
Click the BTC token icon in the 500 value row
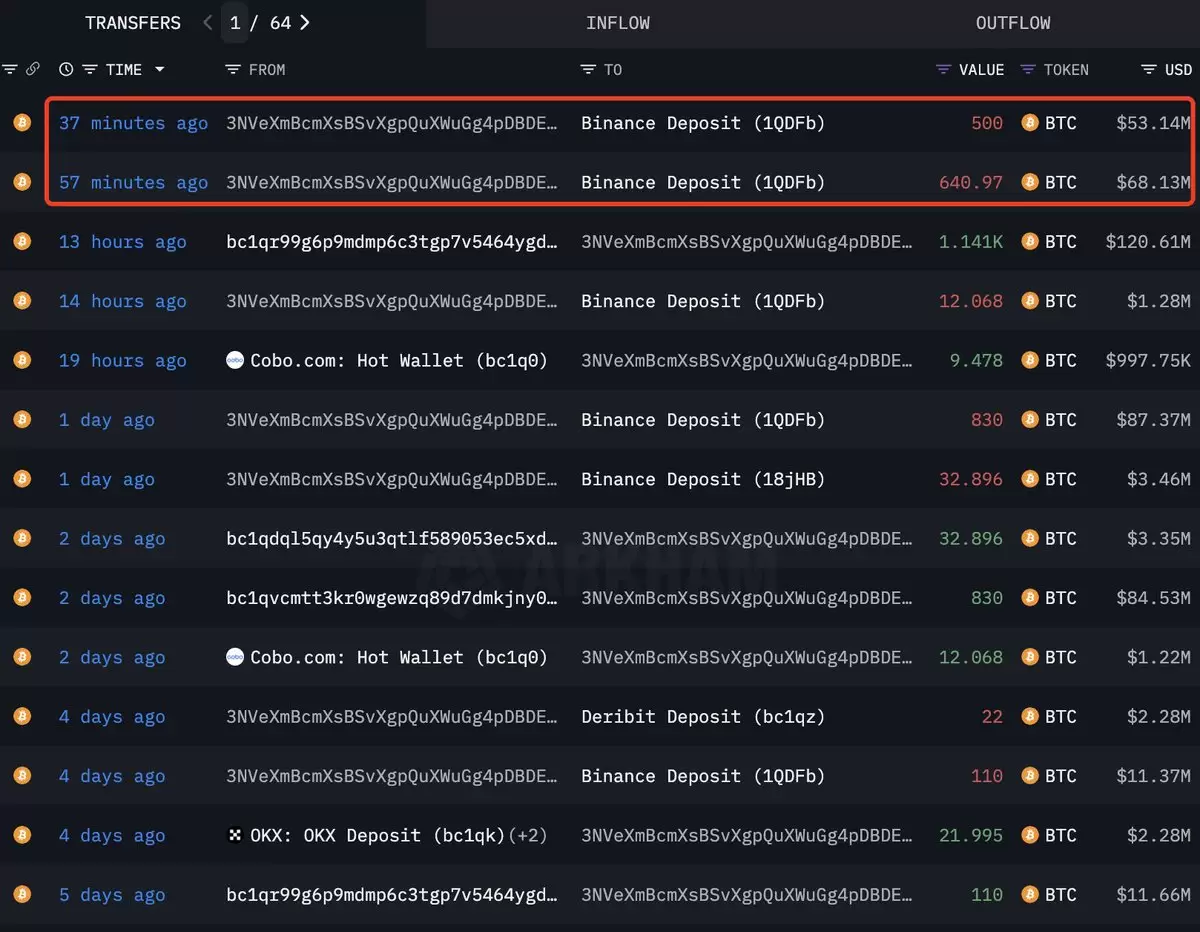pyautogui.click(x=1030, y=123)
